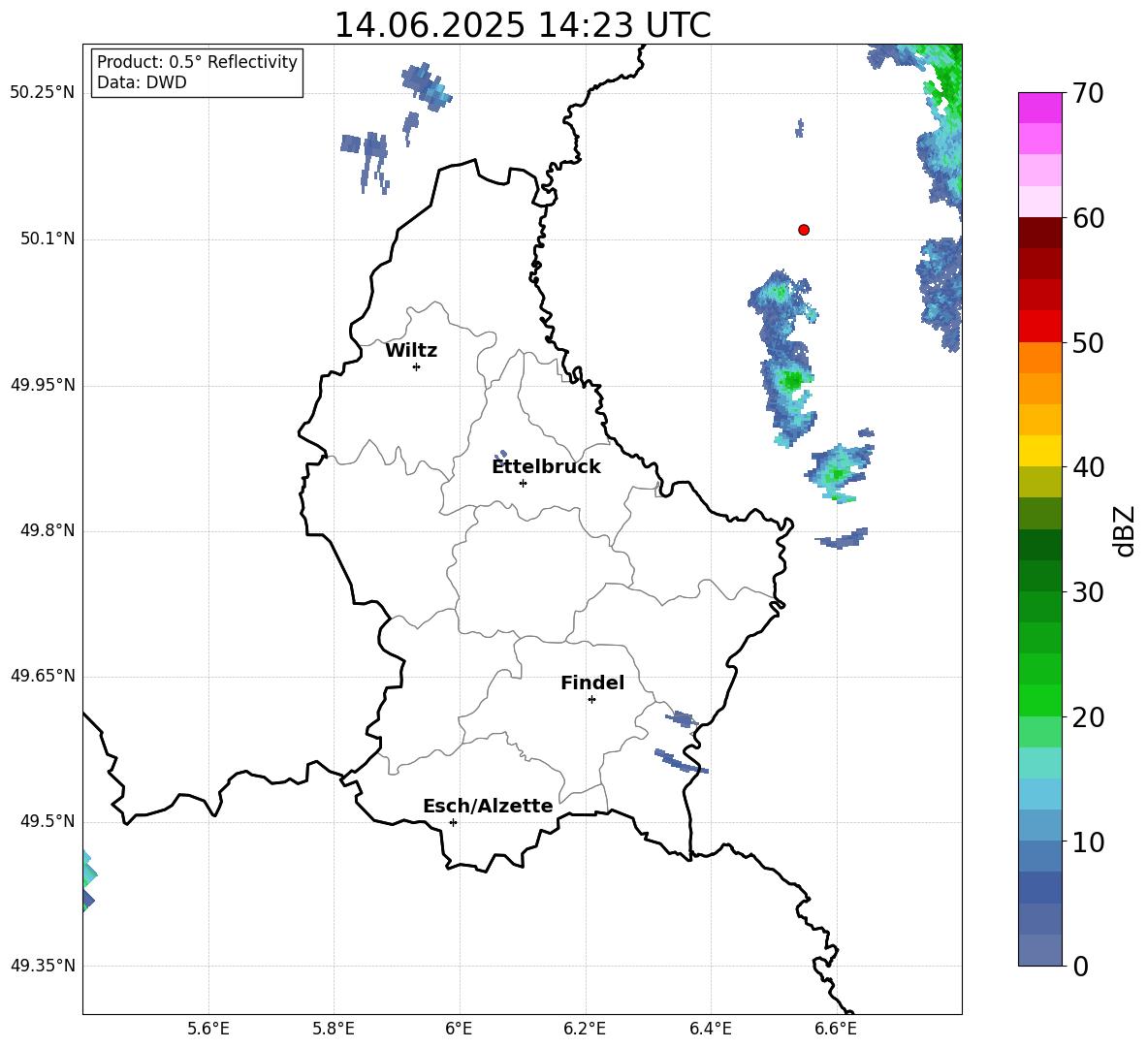Click the title text 14.06.2025 14:23 UTC
Image resolution: width=1148 pixels, height=1048 pixels.
522,25
